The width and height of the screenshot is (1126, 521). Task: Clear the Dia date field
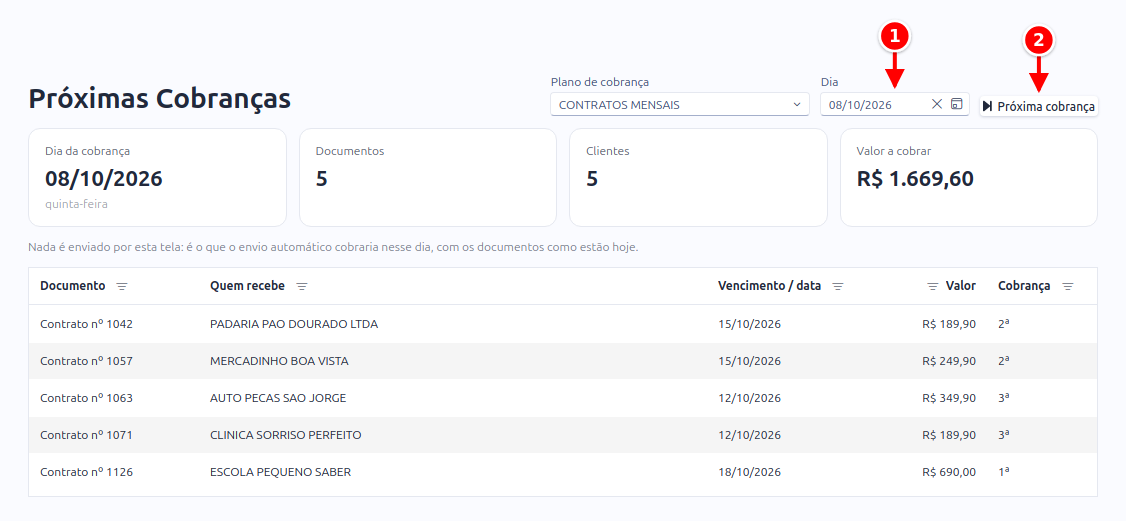tap(936, 105)
